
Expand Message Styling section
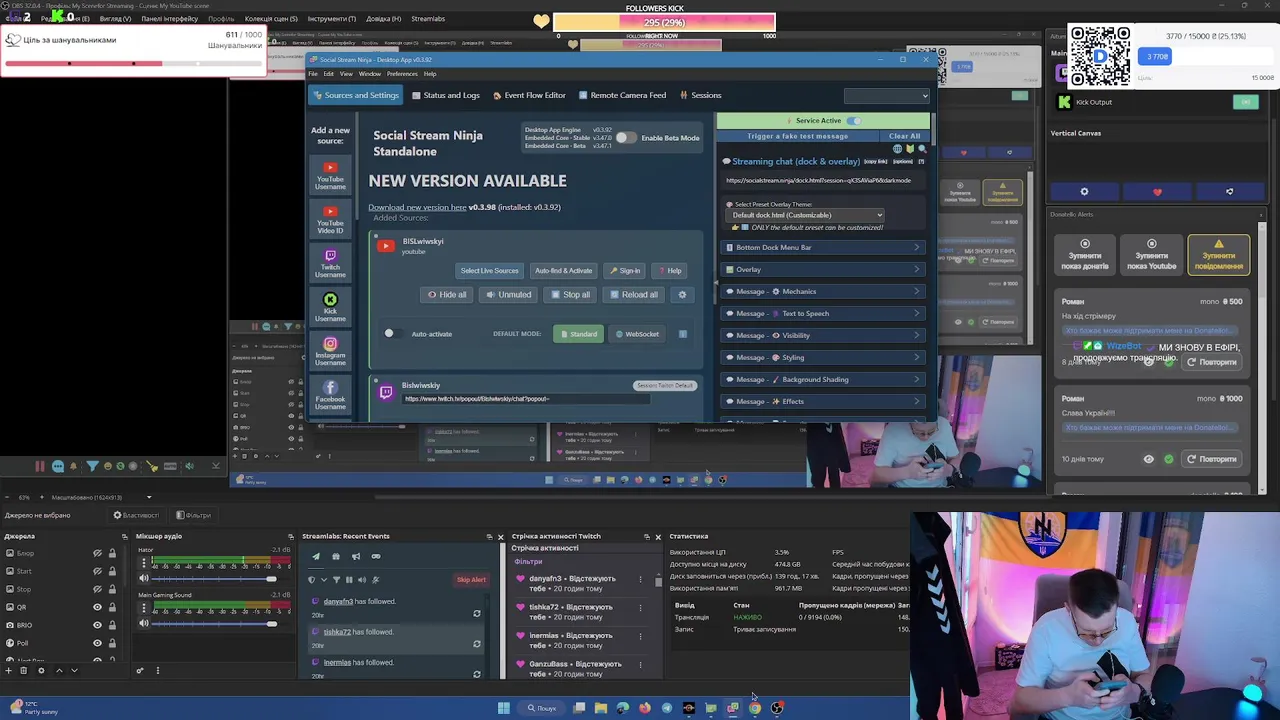[x=822, y=357]
